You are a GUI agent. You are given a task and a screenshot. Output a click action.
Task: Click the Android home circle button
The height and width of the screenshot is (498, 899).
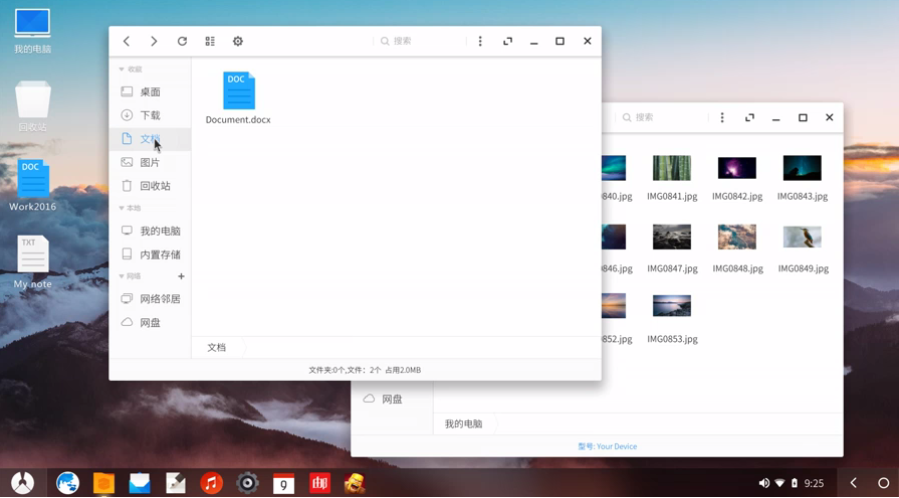coord(884,483)
